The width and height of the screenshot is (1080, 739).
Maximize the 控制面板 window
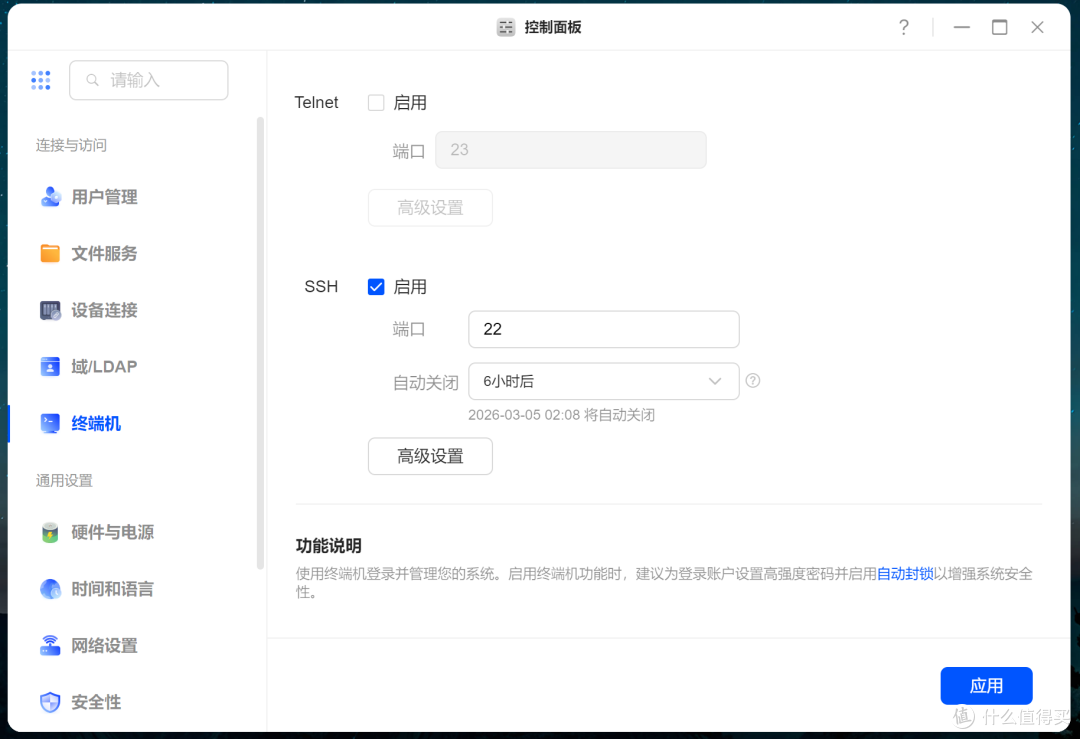999,27
